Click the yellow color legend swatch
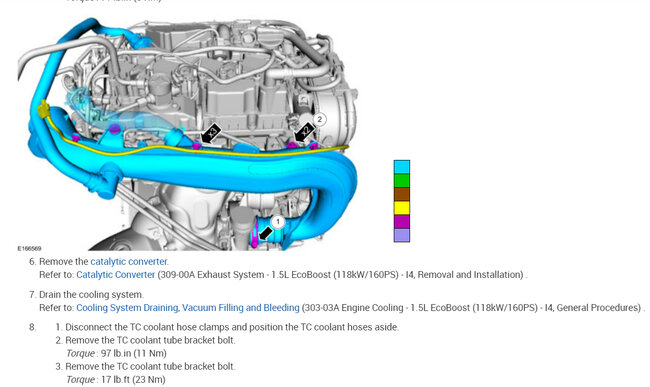This screenshot has height=387, width=650. click(402, 208)
